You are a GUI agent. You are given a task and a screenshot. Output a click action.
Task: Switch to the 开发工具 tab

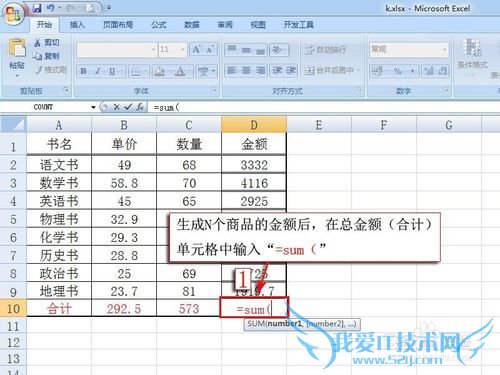pos(298,25)
